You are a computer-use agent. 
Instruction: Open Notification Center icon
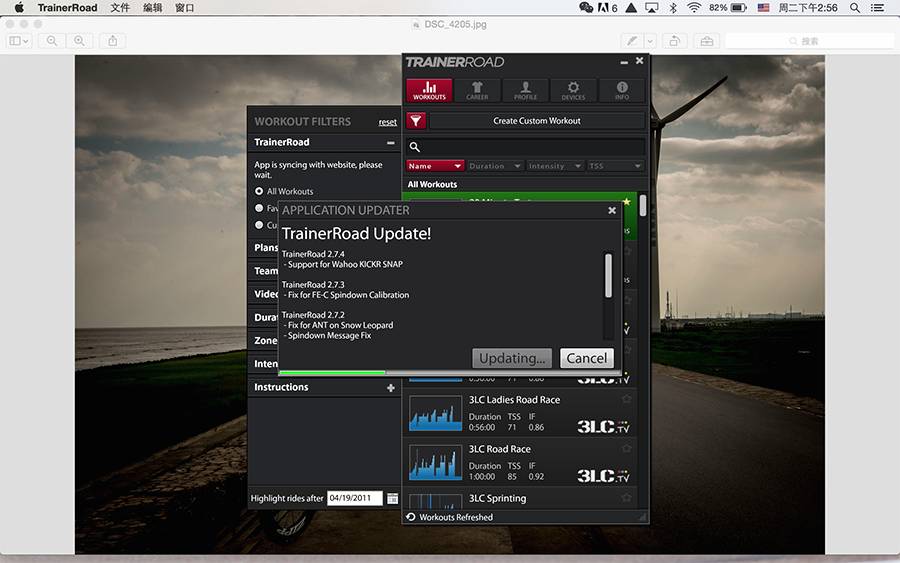coord(878,7)
